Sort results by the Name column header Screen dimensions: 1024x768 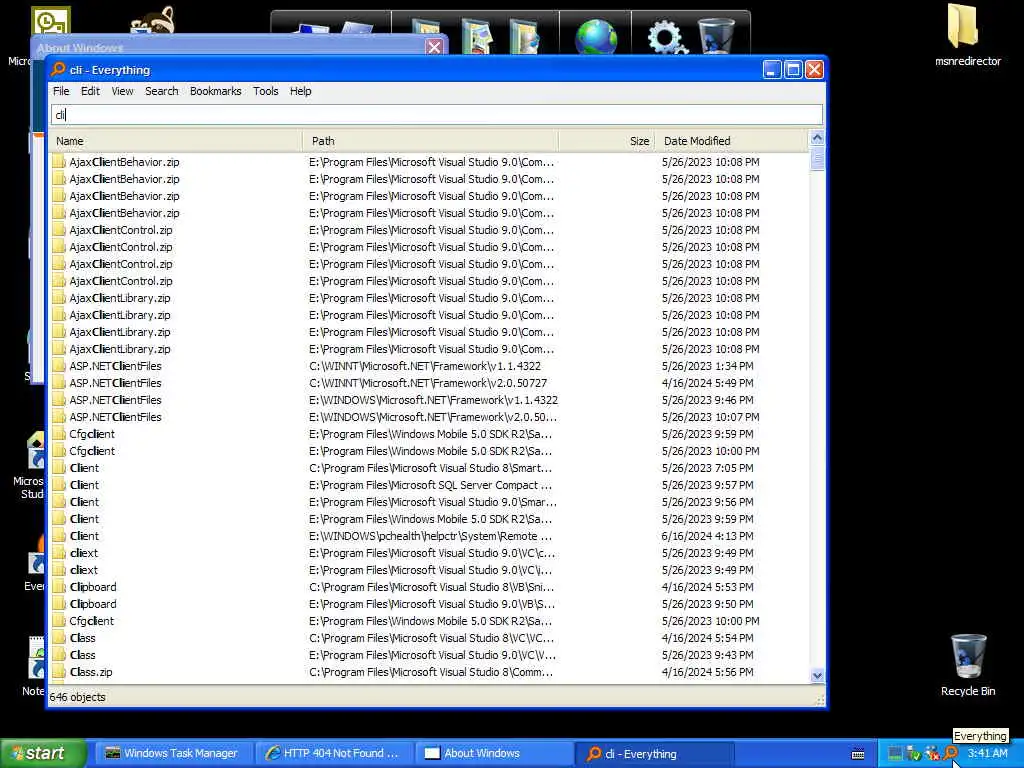coord(175,141)
